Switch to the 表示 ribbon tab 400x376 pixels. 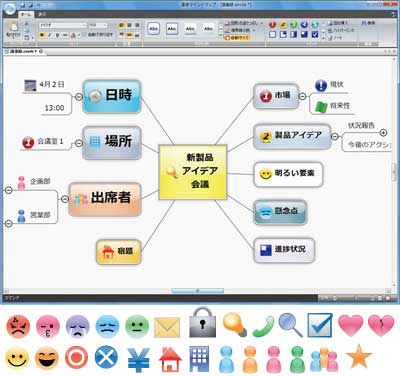pos(42,15)
